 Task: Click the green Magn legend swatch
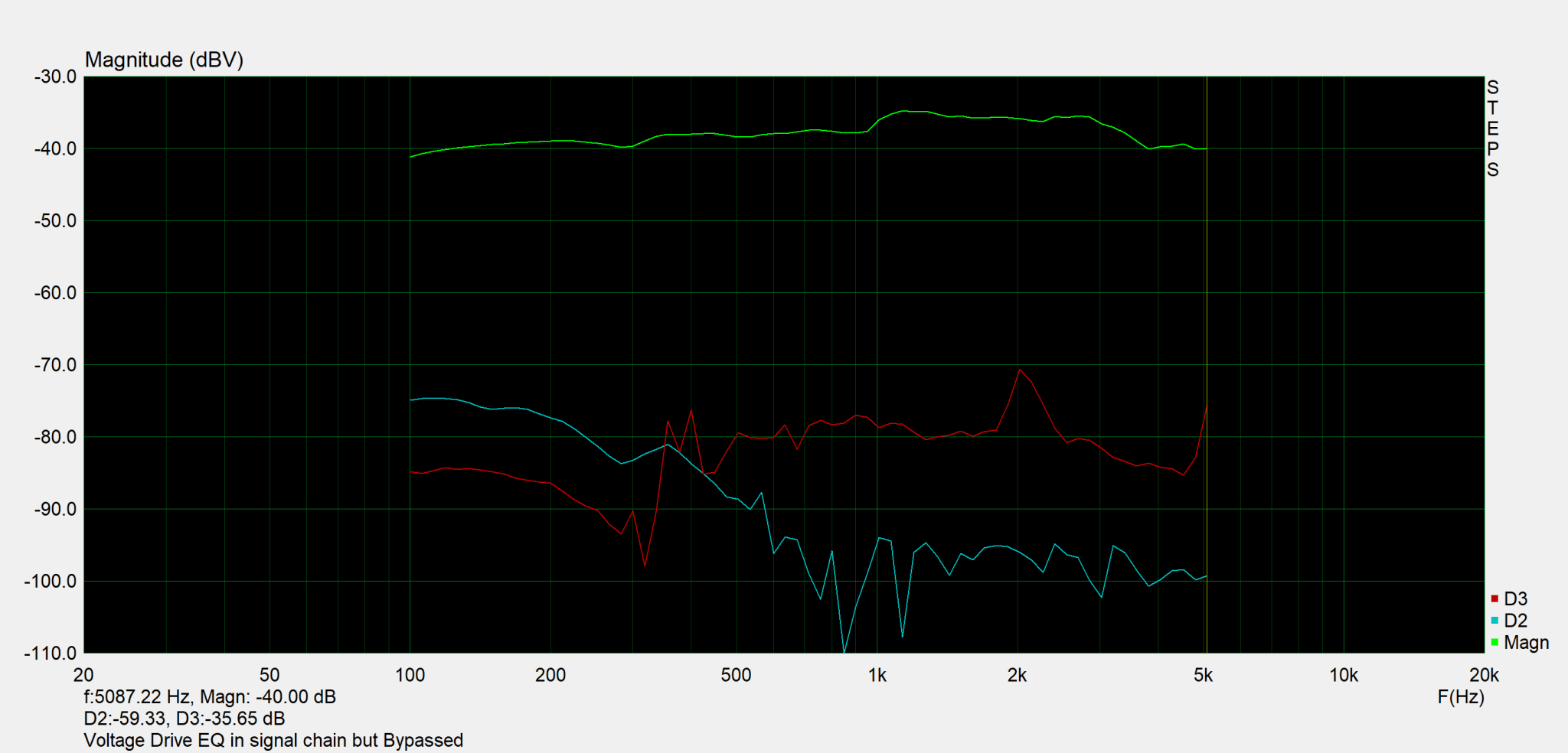[x=1494, y=642]
